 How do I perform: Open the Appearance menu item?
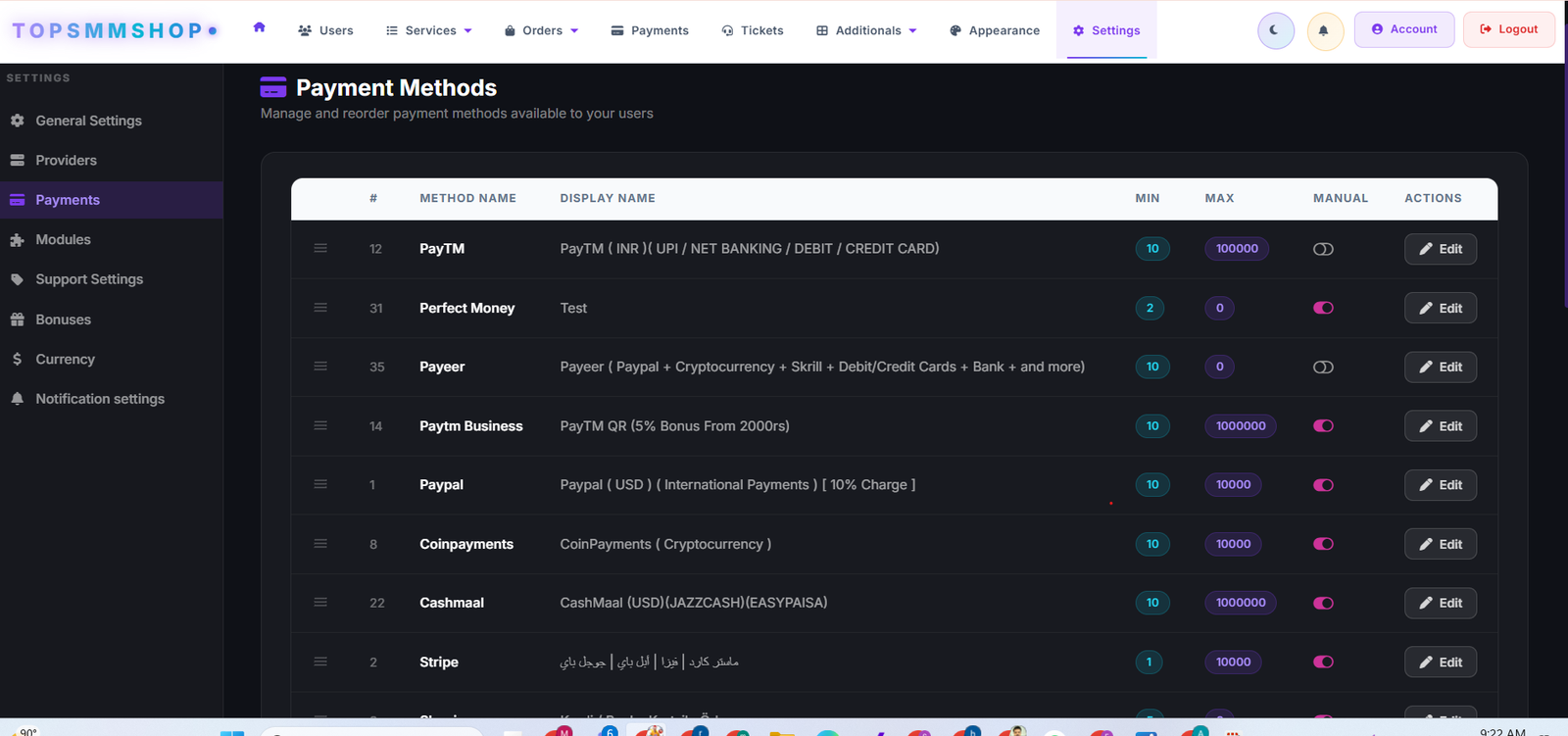pyautogui.click(x=995, y=30)
